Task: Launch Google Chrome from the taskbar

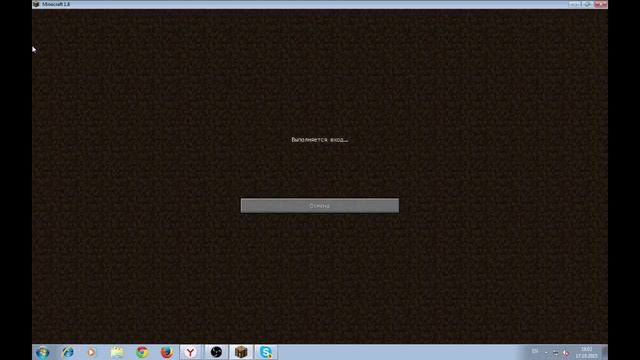Action: (x=142, y=352)
